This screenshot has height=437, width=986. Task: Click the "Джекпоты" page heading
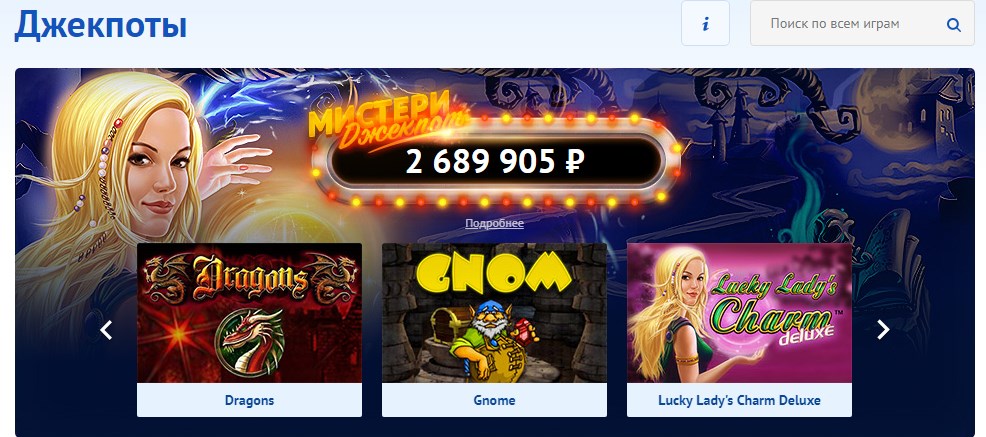point(101,26)
